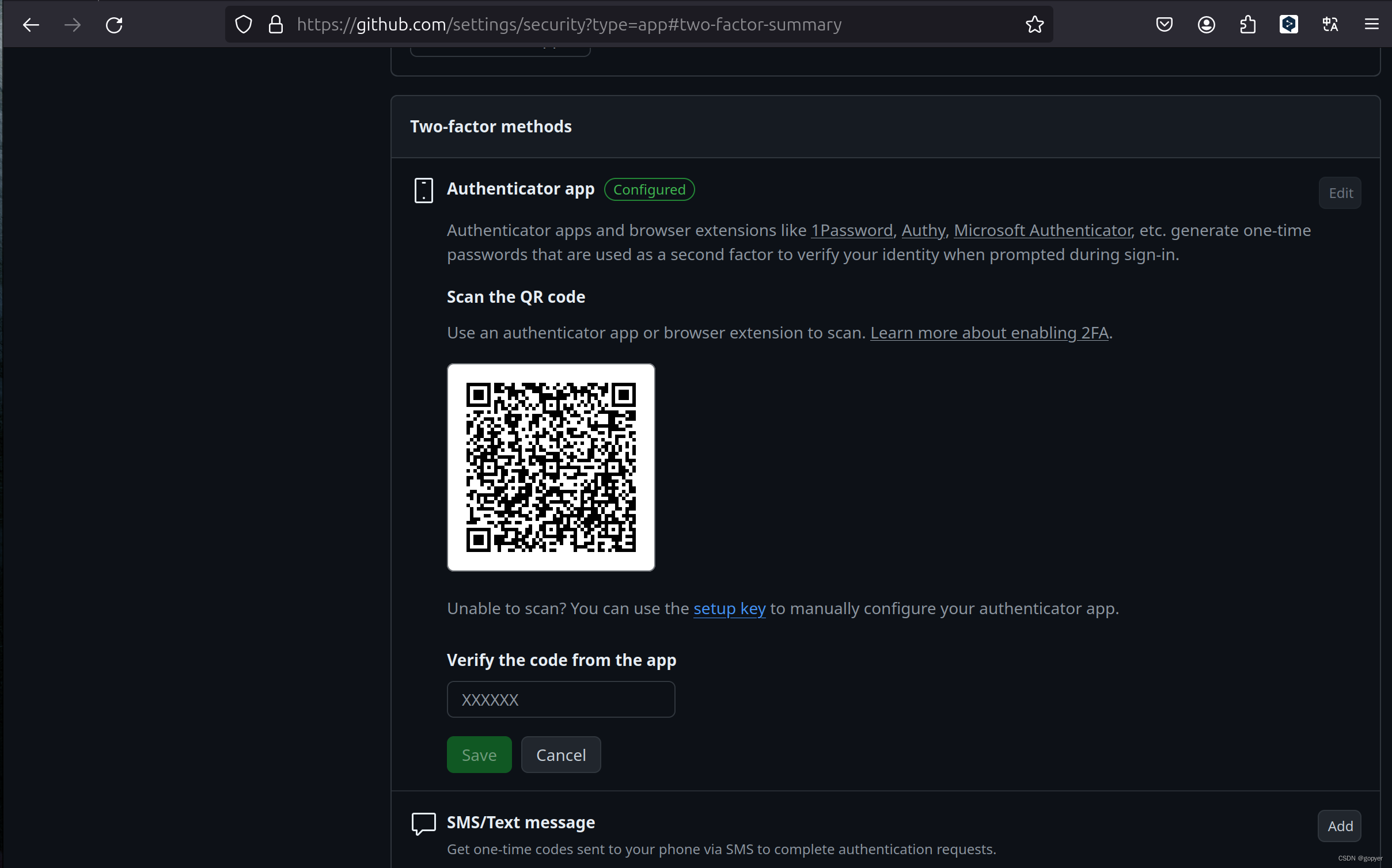Follow the Microsoft Authenticator link
This screenshot has width=1392, height=868.
tap(1042, 231)
